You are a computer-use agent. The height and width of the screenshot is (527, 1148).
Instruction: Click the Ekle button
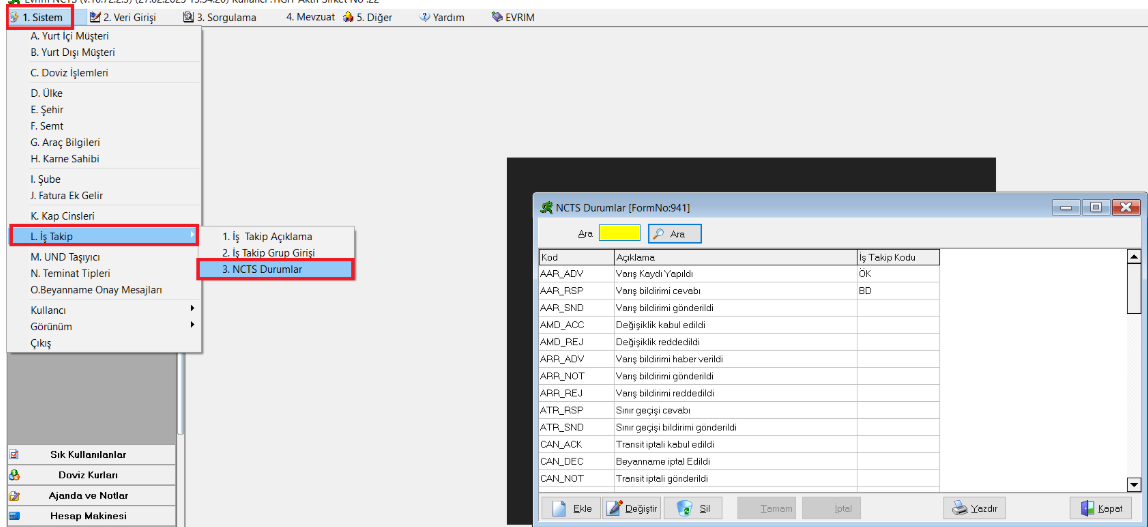tap(570, 507)
